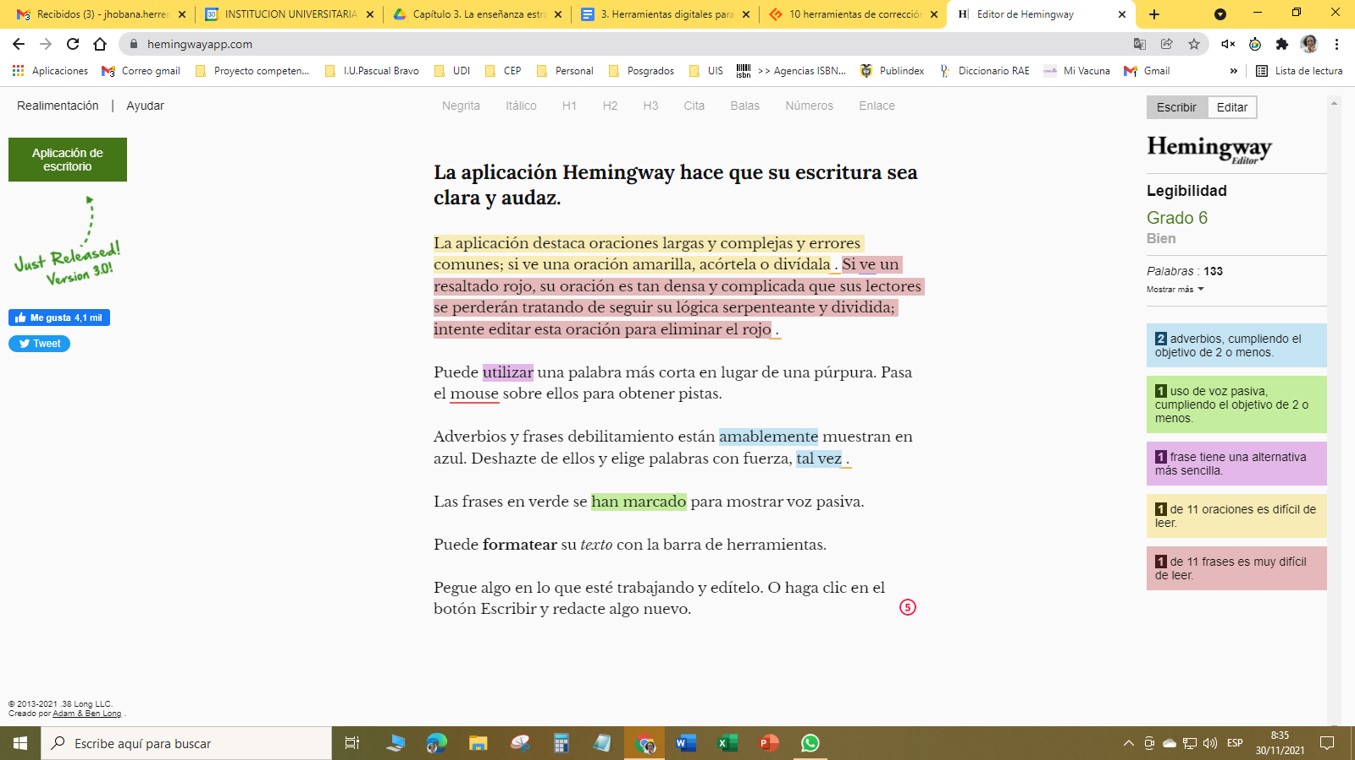Apply Negrita formatting
This screenshot has width=1355, height=760.
click(461, 106)
